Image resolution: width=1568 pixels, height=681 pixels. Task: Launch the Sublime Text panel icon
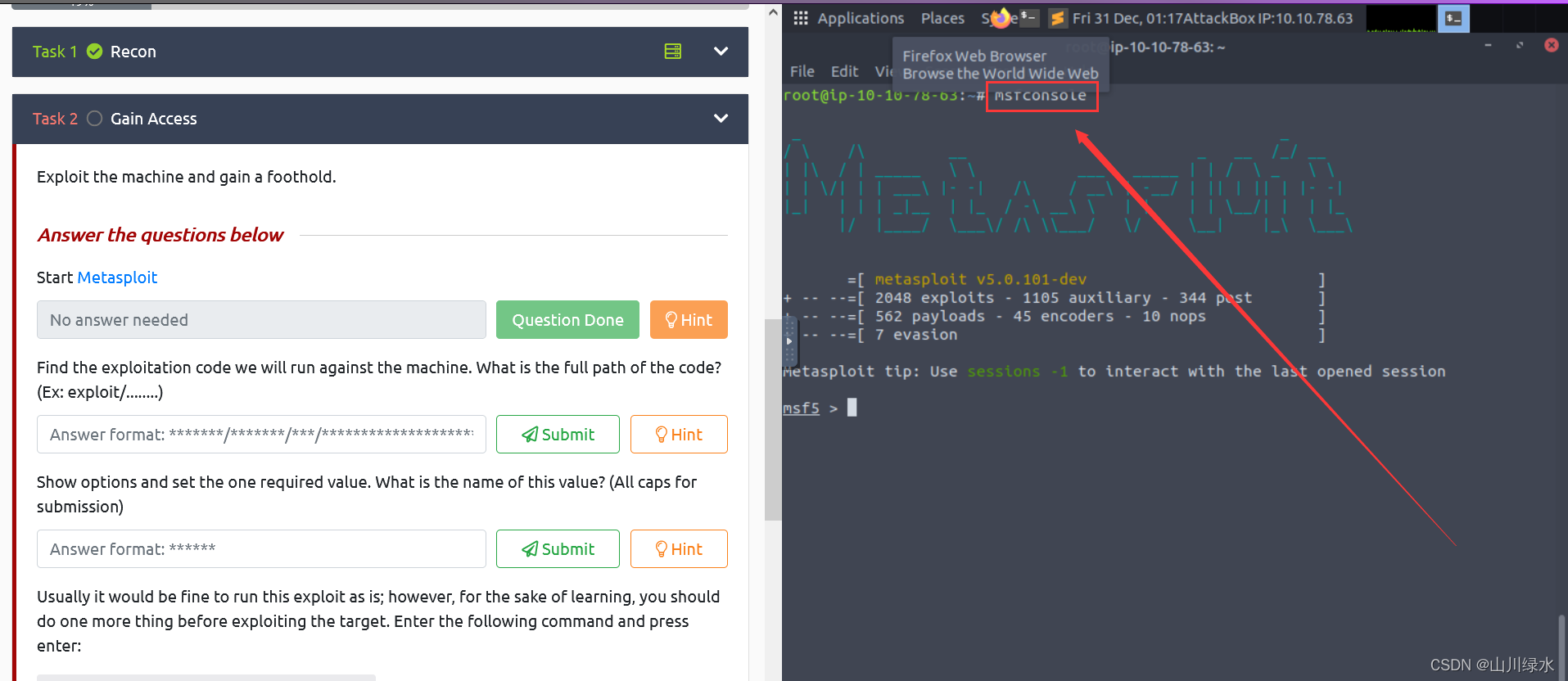pyautogui.click(x=1057, y=18)
